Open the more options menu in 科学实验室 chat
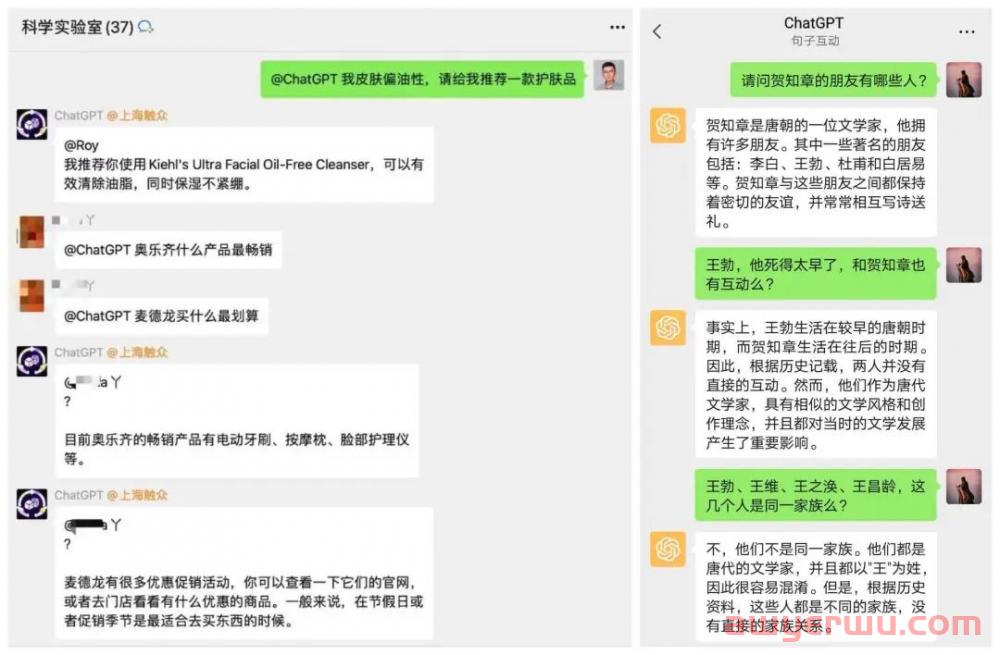 617,27
